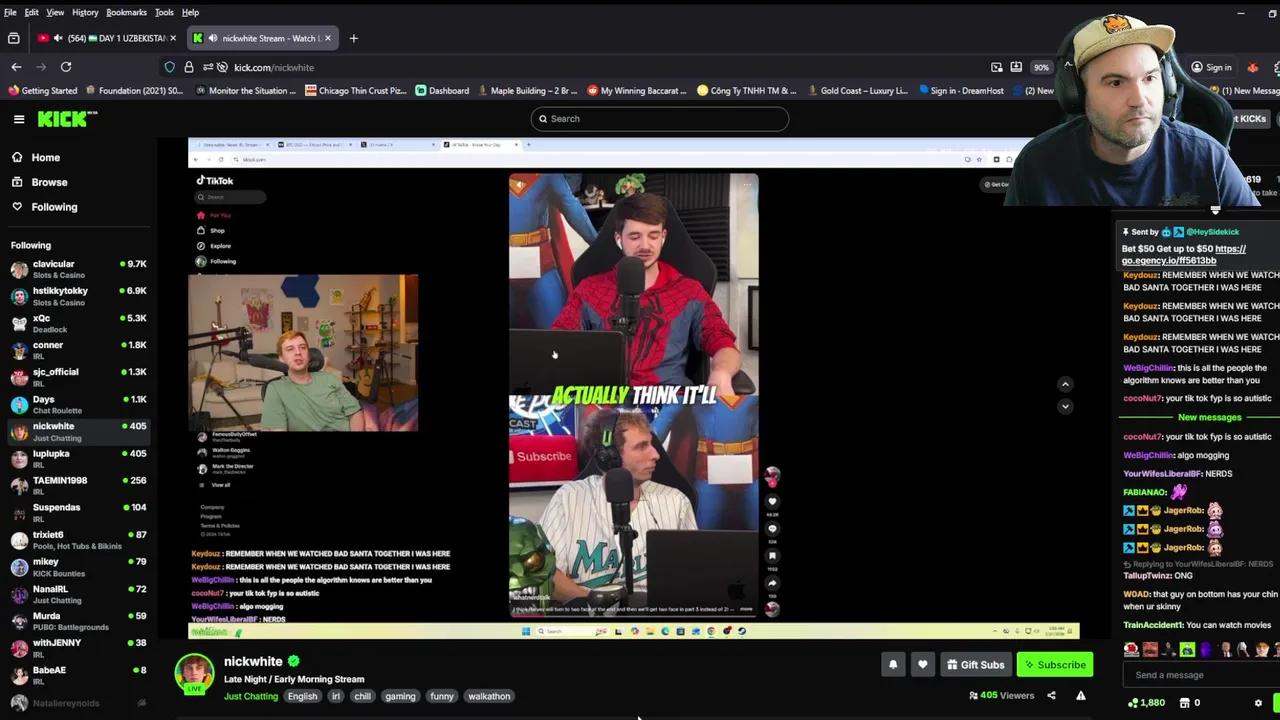
Task: Close the nickwhite Stream tab
Action: tap(327, 38)
